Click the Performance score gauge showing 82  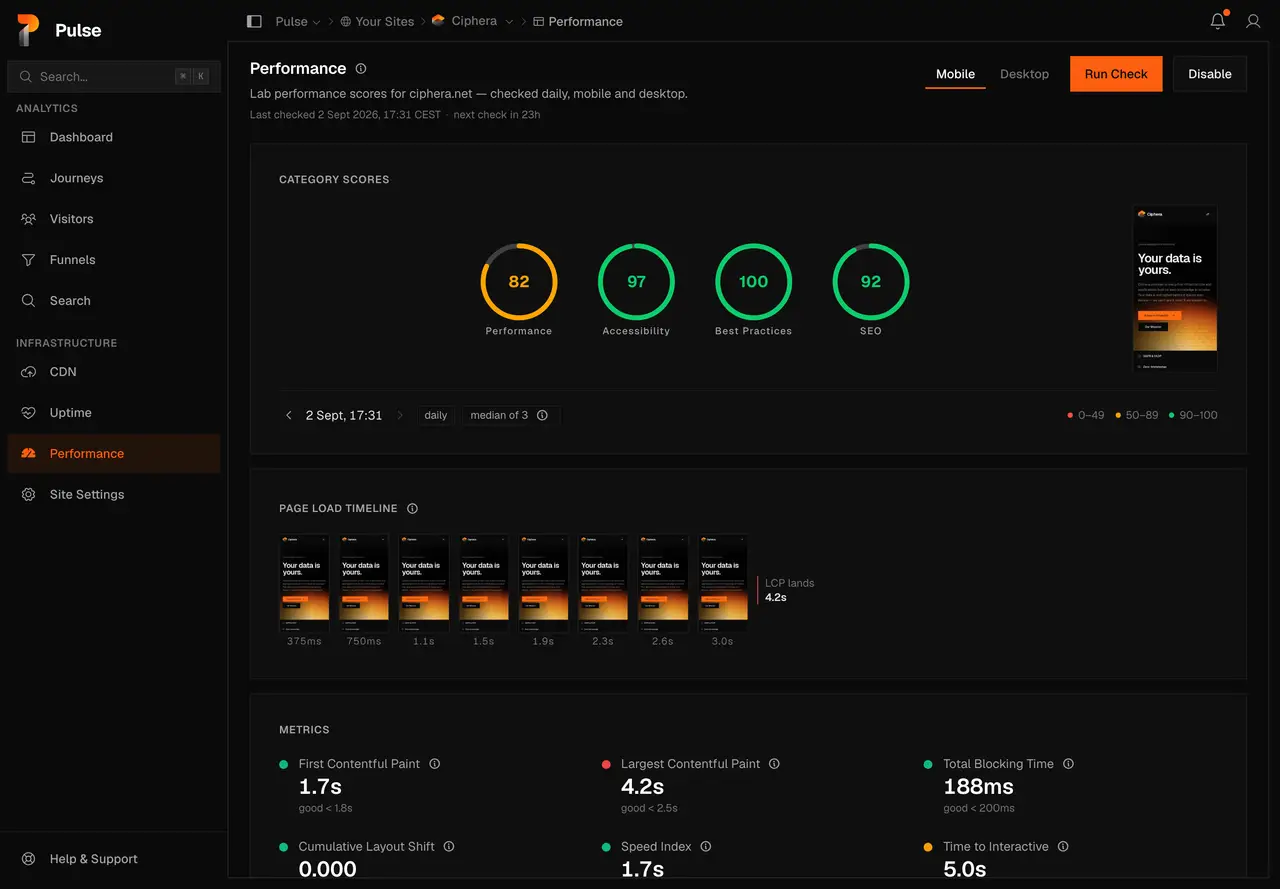519,282
